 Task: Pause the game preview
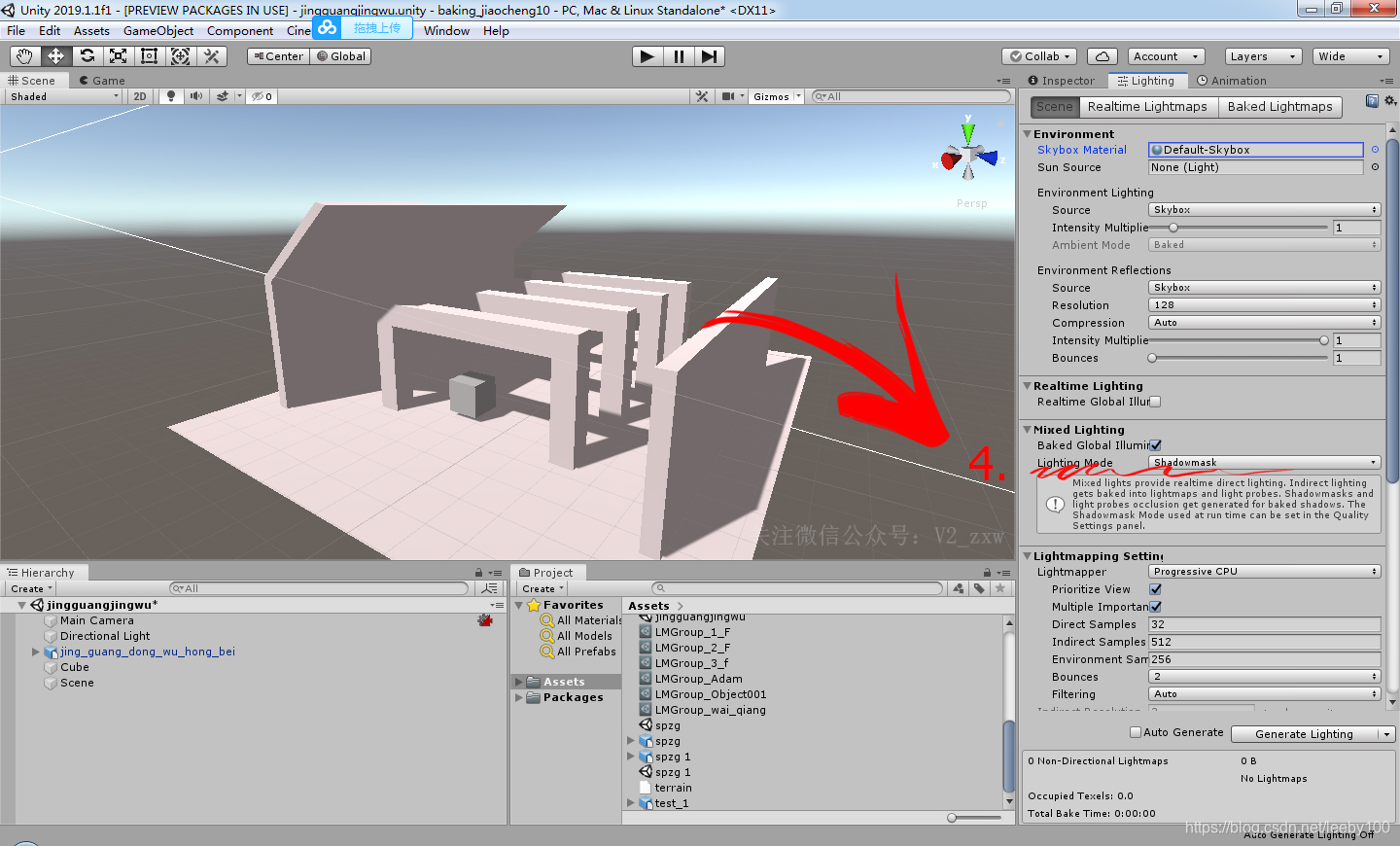(679, 56)
